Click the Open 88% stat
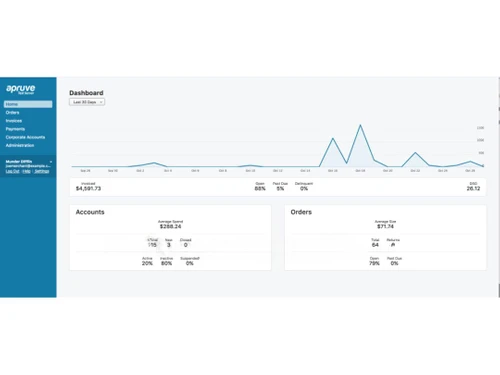500x375 pixels. point(260,186)
